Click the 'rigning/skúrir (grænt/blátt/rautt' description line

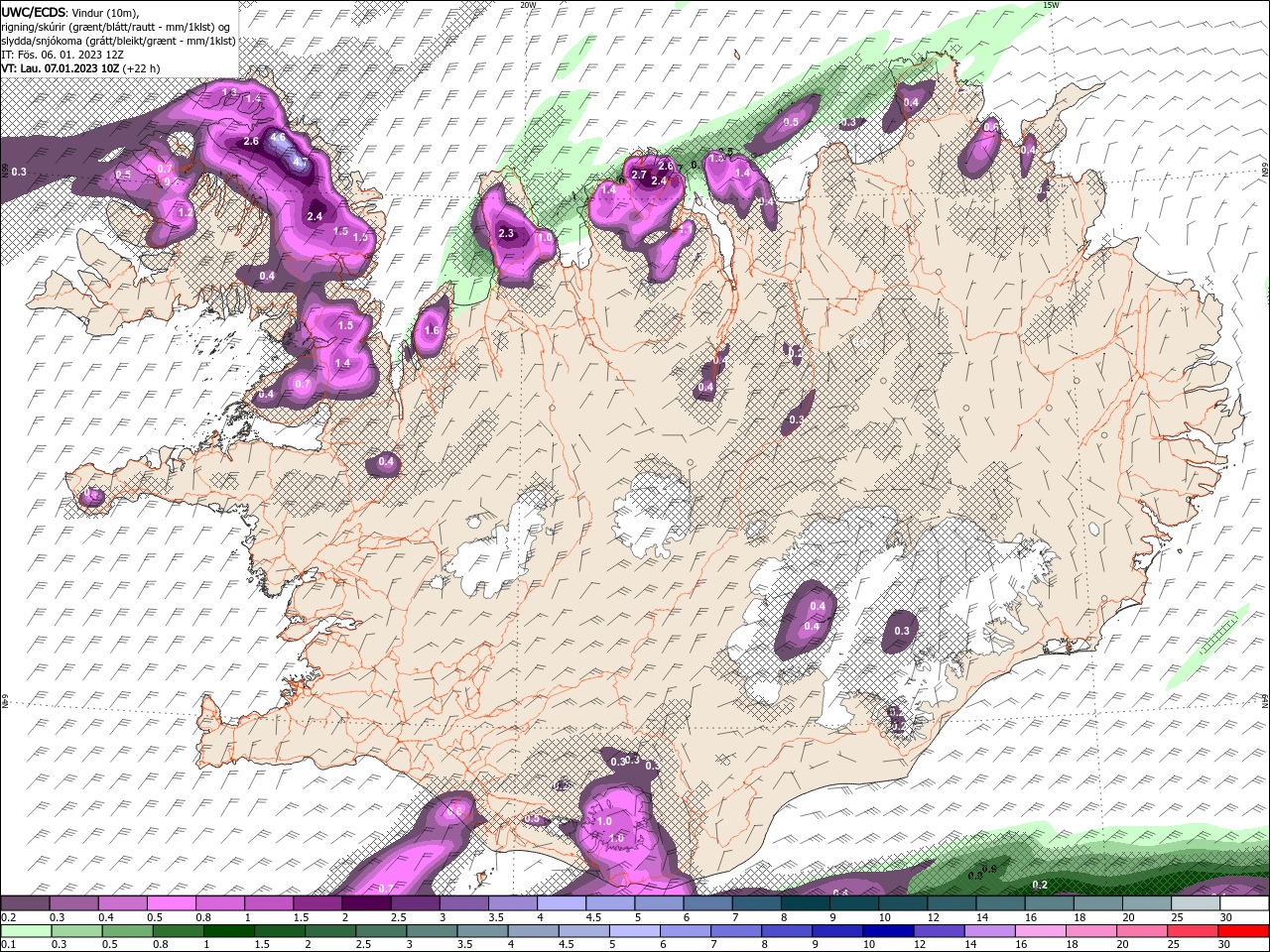click(x=116, y=26)
